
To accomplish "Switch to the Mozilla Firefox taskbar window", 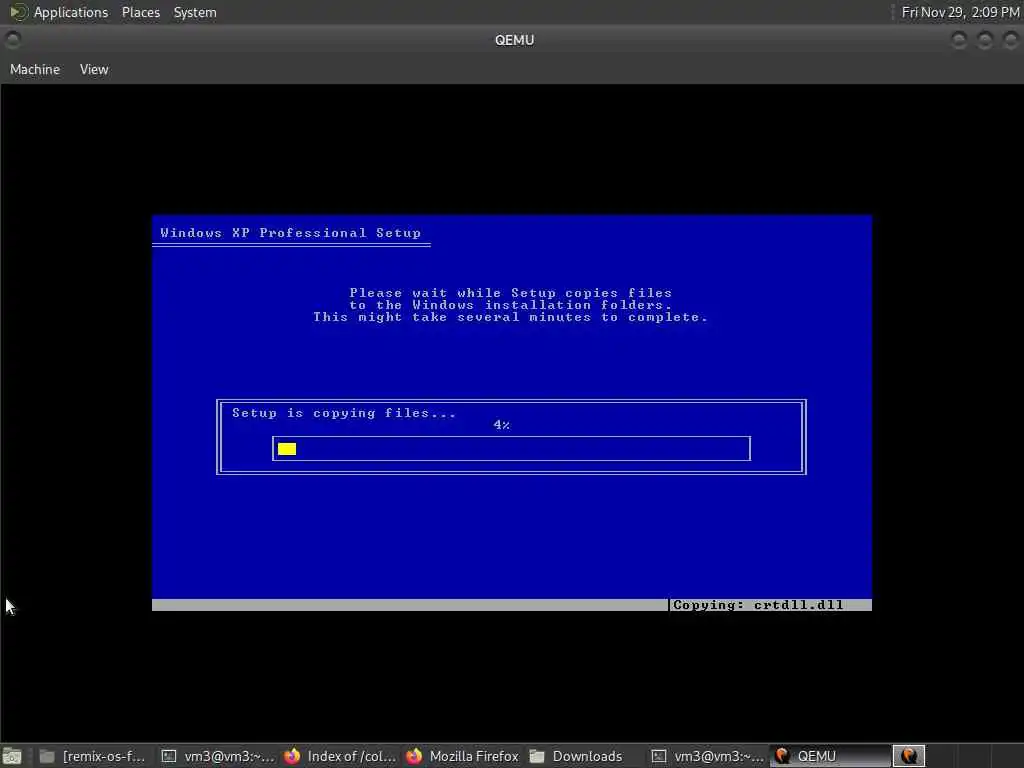I will (462, 756).
